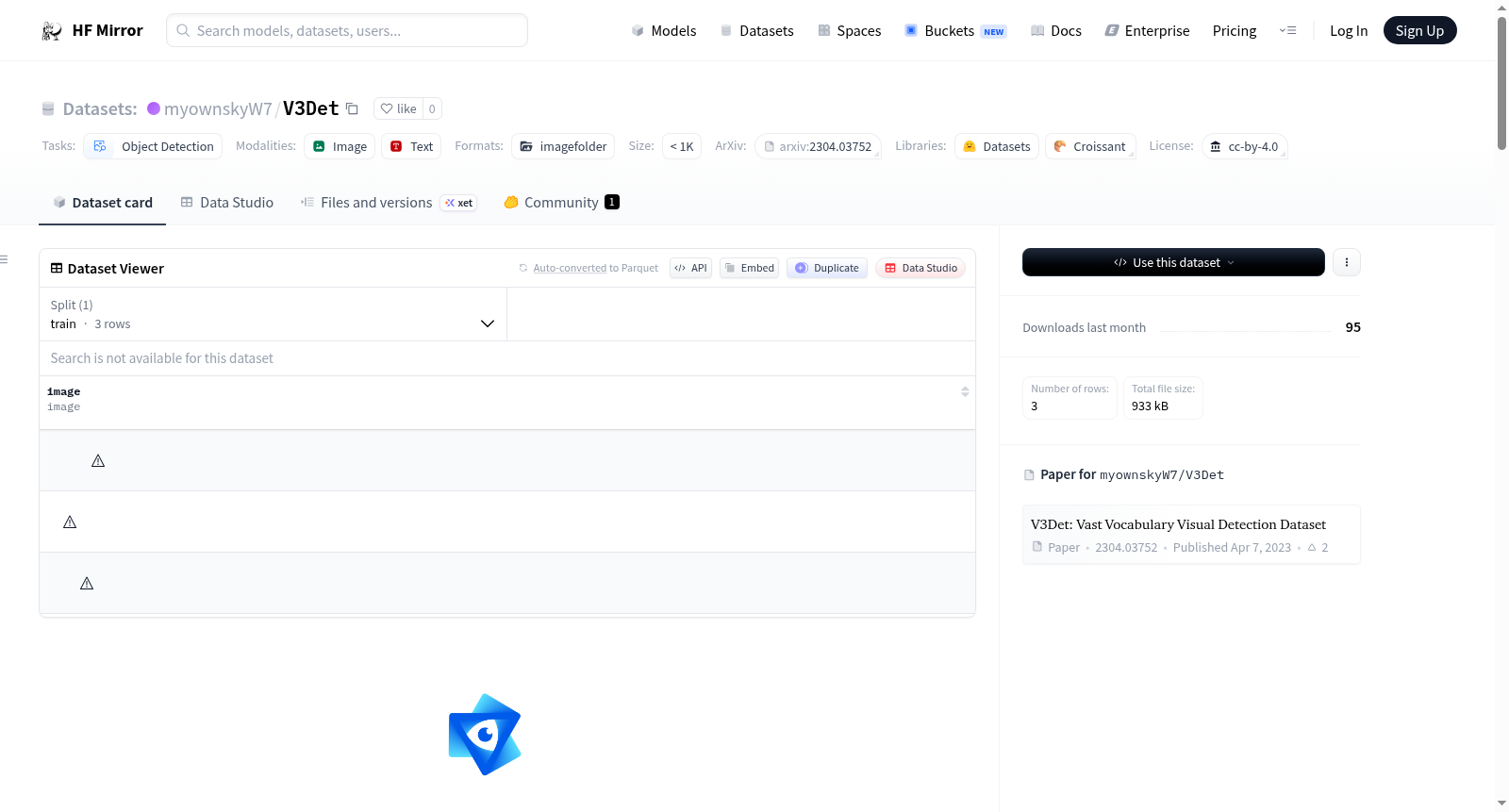
Task: Open the Enterprise nav item
Action: [x=1147, y=31]
